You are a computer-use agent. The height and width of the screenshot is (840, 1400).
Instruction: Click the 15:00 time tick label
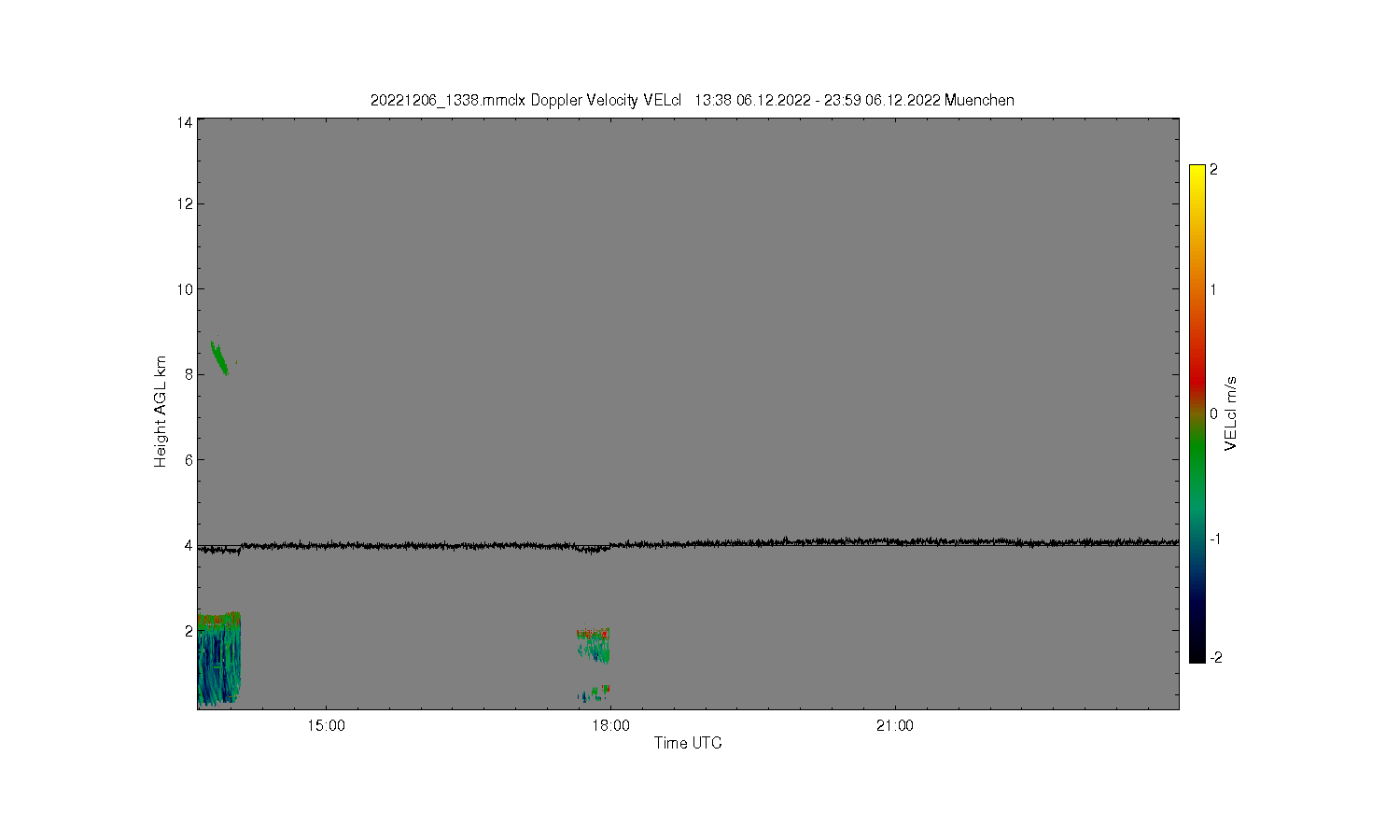[326, 726]
